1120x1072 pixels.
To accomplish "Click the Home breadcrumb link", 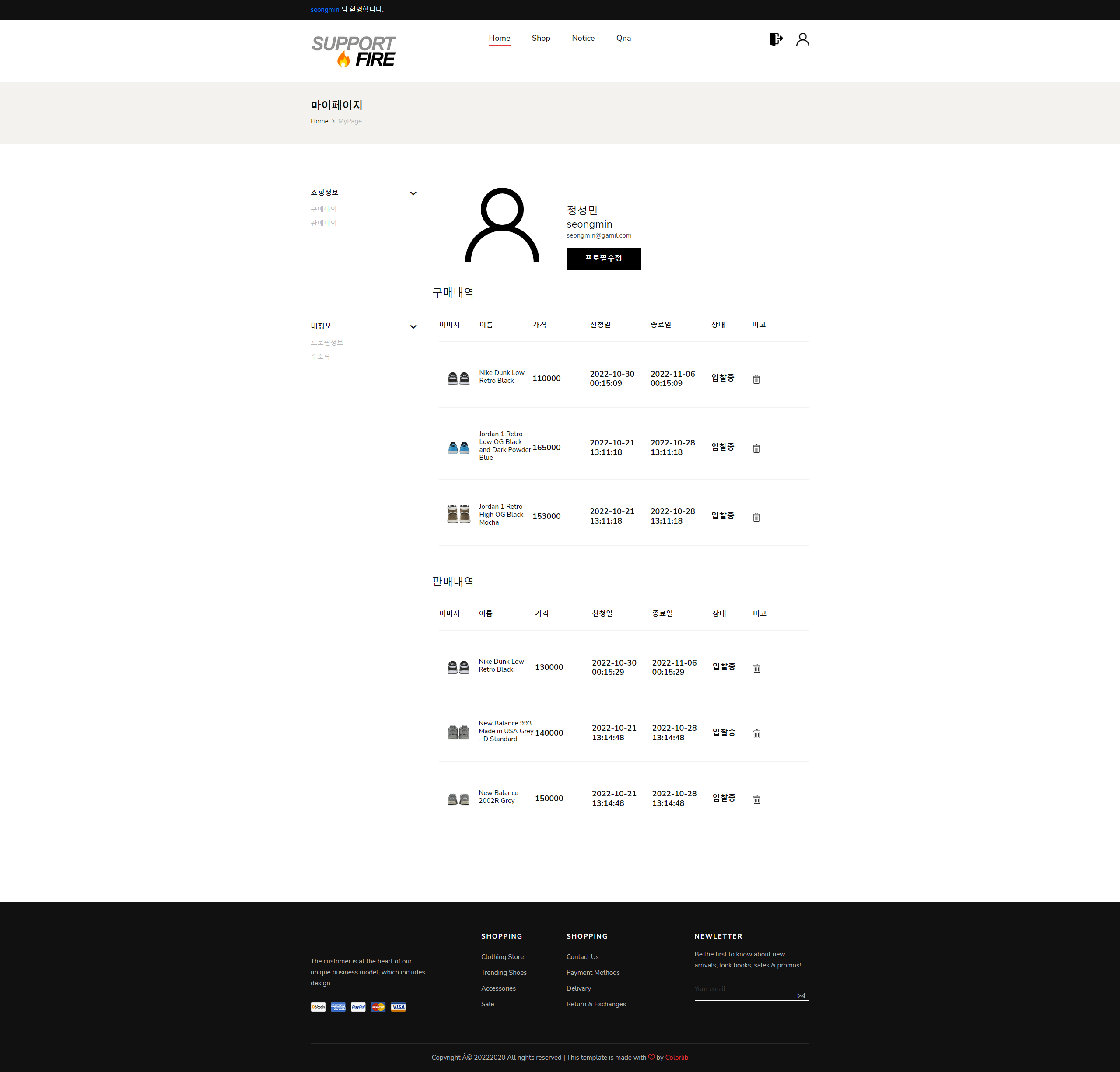I will pos(319,121).
